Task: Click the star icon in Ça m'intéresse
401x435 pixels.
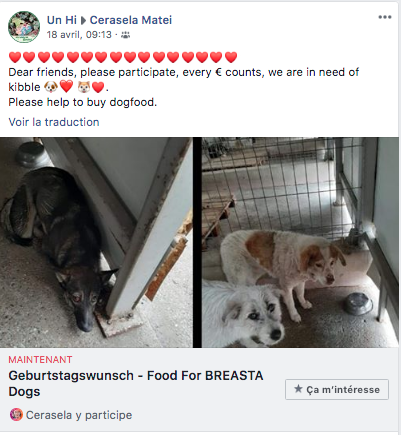Action: [298, 389]
